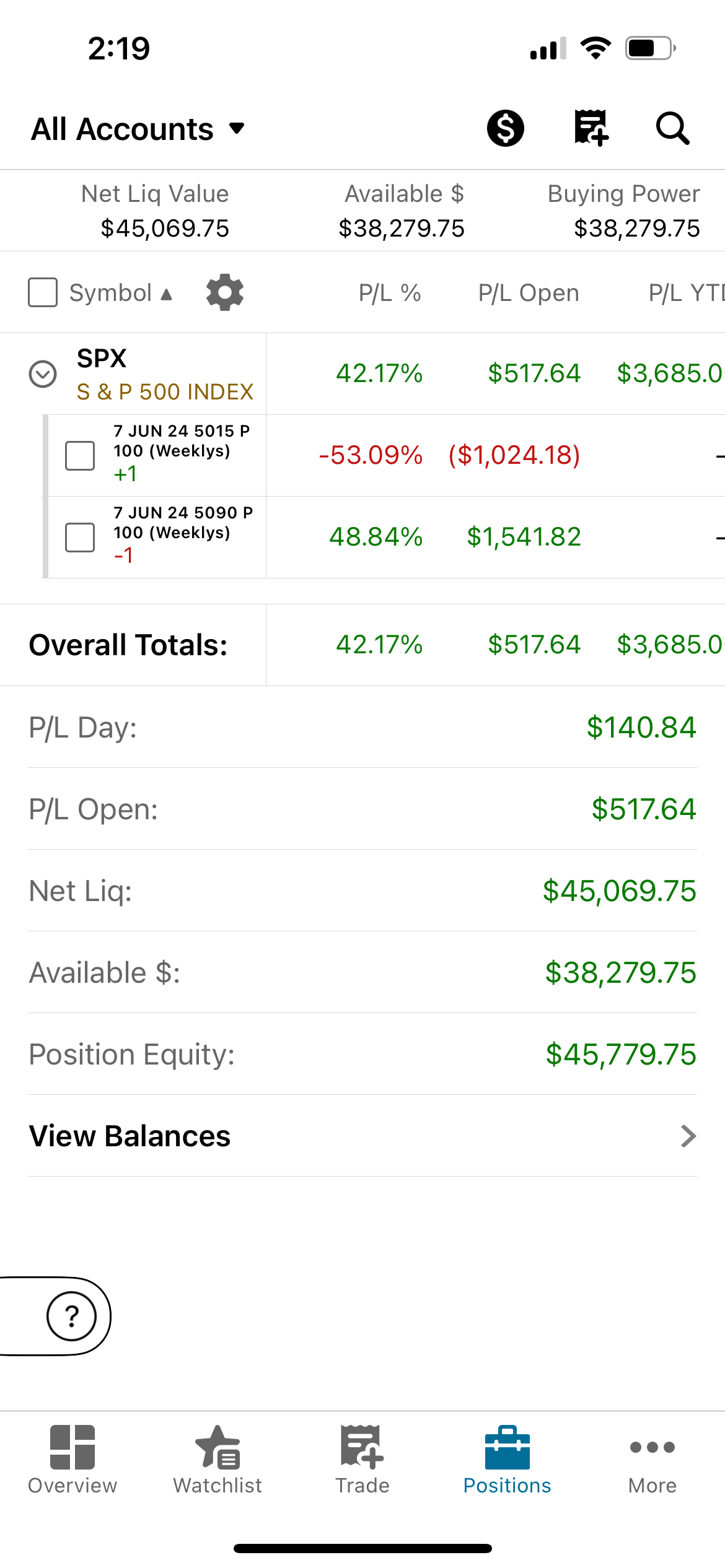725x1568 pixels.
Task: Open the All Accounts dropdown
Action: (x=138, y=129)
